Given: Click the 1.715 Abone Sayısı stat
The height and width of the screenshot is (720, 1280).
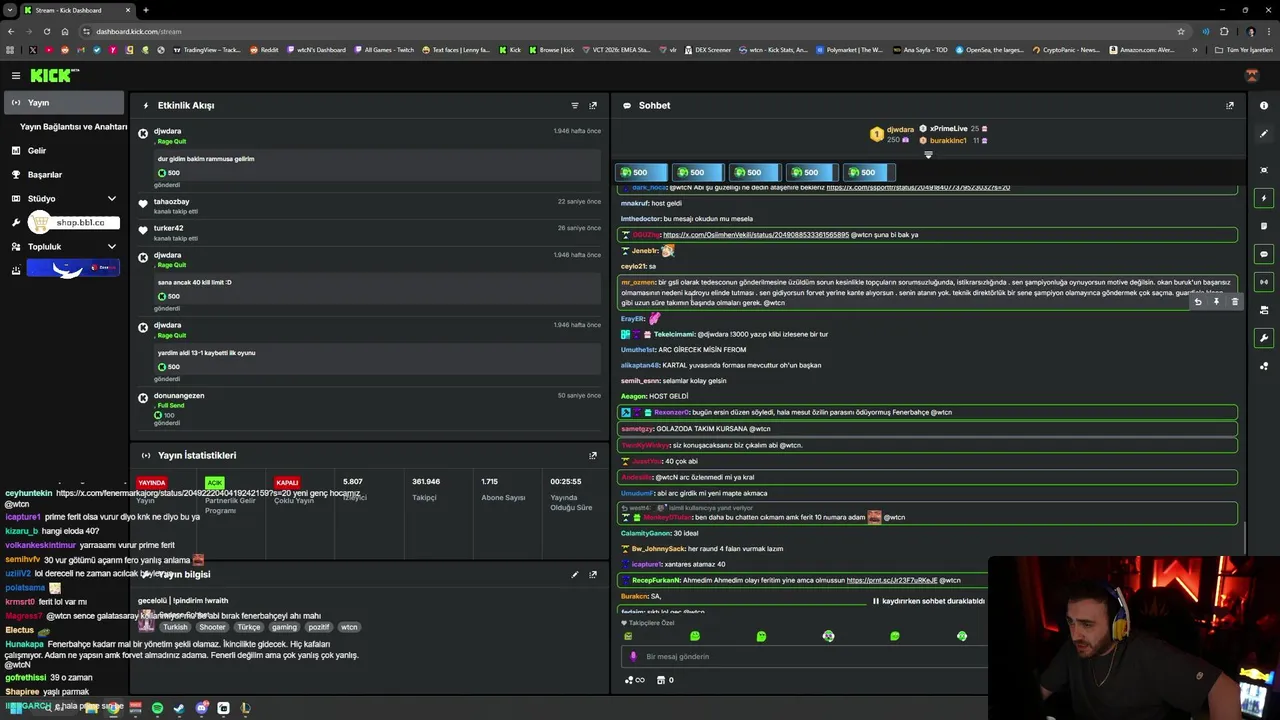Looking at the screenshot, I should coord(502,489).
